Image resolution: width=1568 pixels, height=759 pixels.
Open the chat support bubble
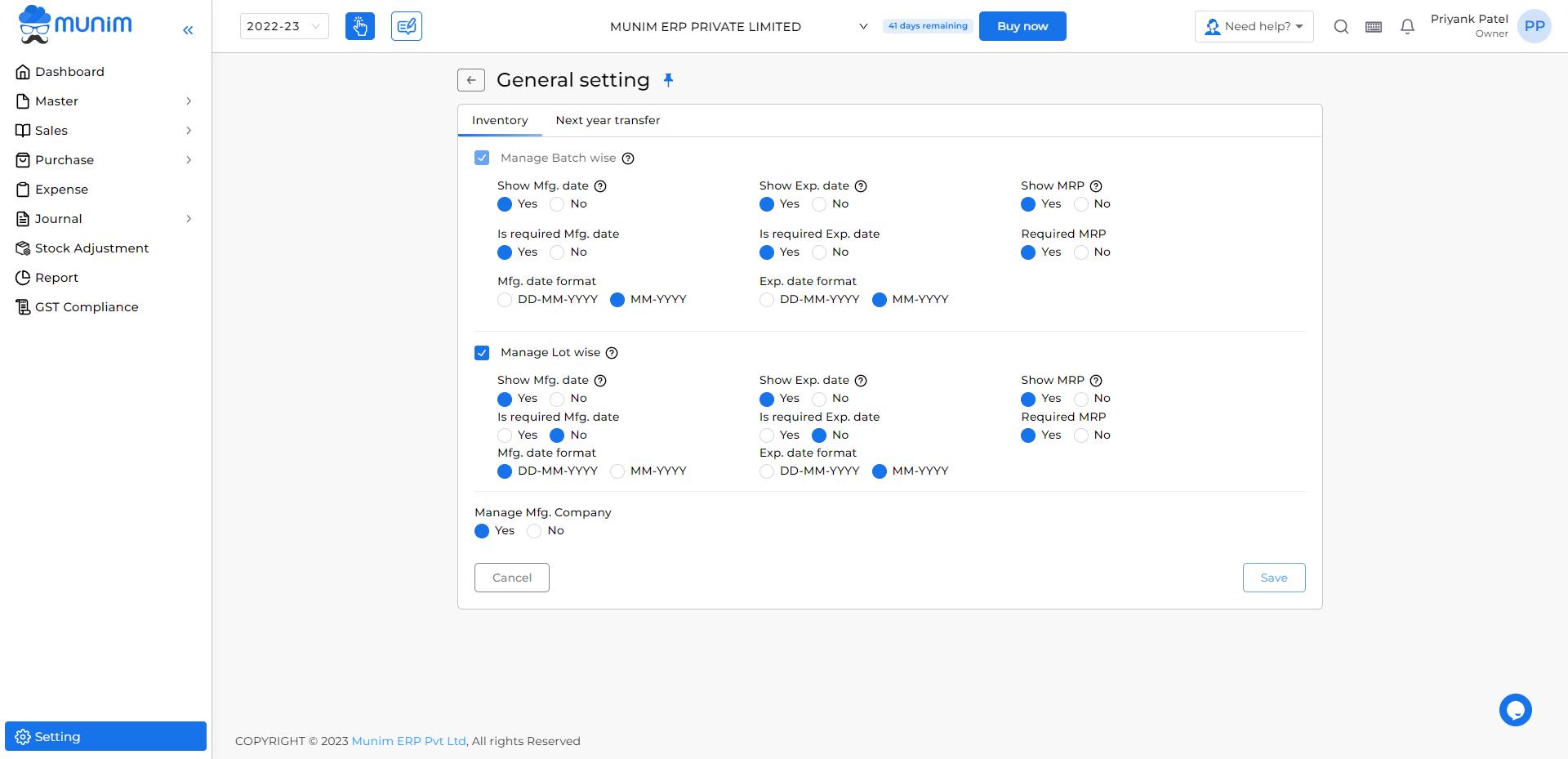pyautogui.click(x=1516, y=710)
